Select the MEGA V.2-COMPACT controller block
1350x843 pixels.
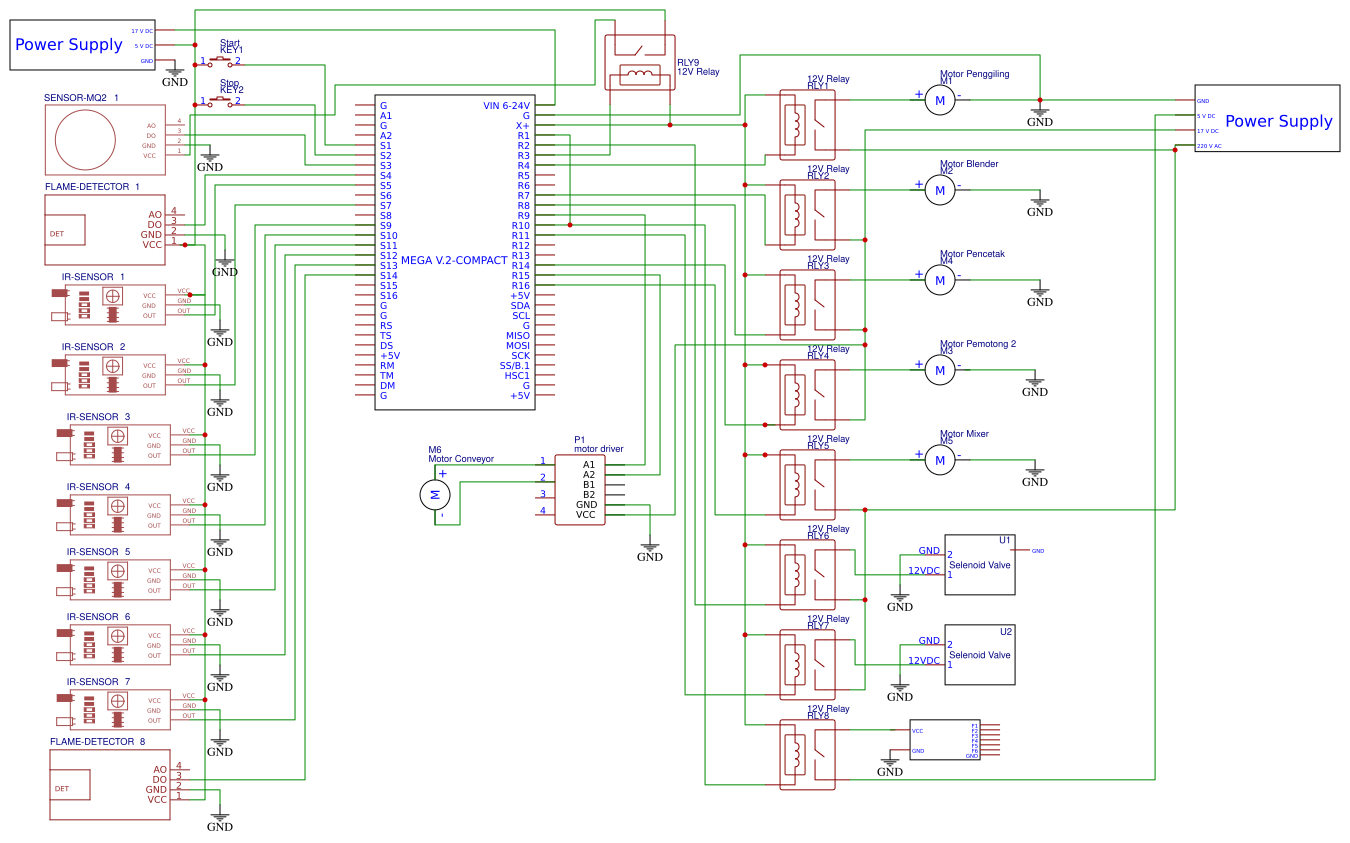pyautogui.click(x=455, y=255)
